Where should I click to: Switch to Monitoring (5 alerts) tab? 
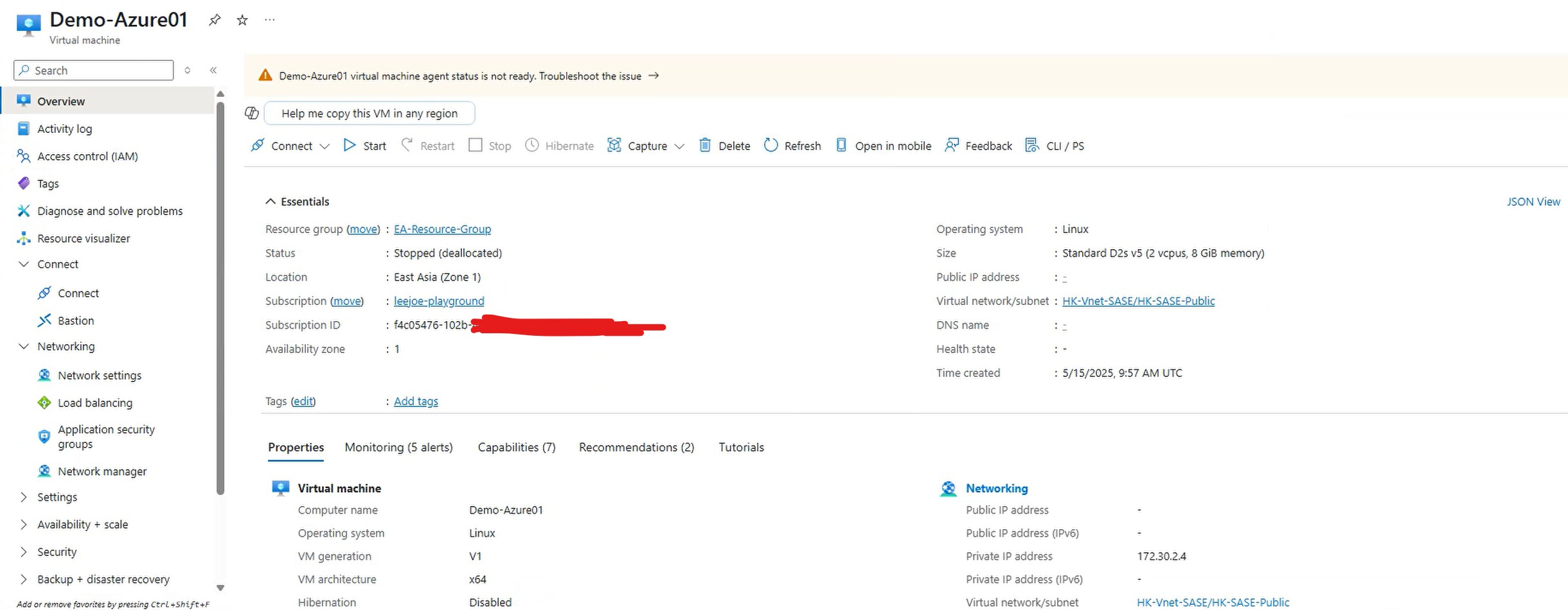pyautogui.click(x=398, y=448)
